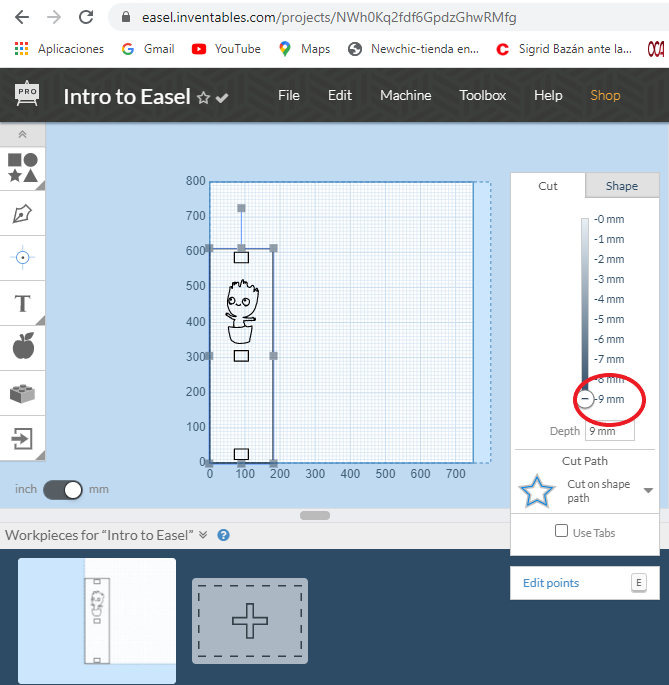Click the rotation handle above the selection

241,208
